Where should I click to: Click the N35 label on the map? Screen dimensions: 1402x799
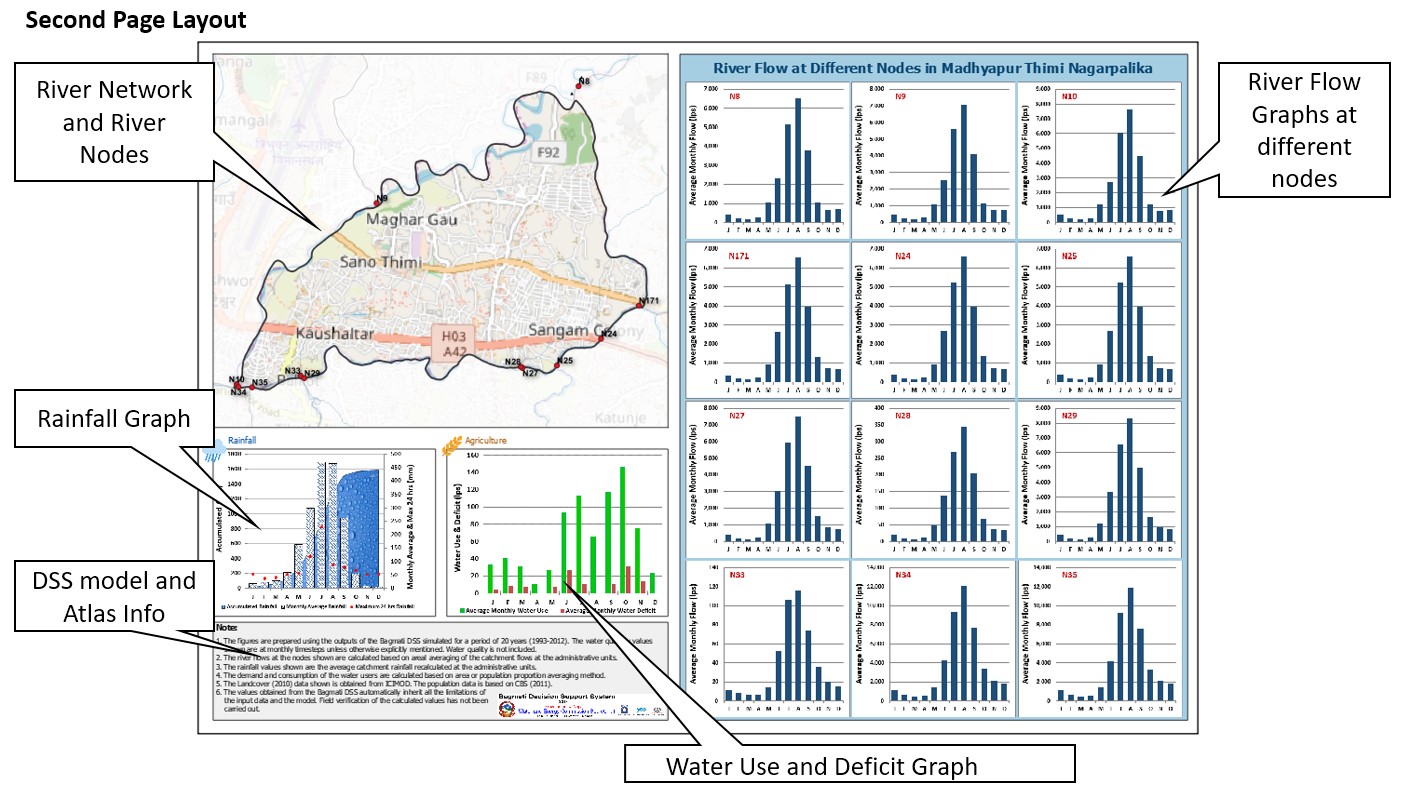tap(259, 382)
